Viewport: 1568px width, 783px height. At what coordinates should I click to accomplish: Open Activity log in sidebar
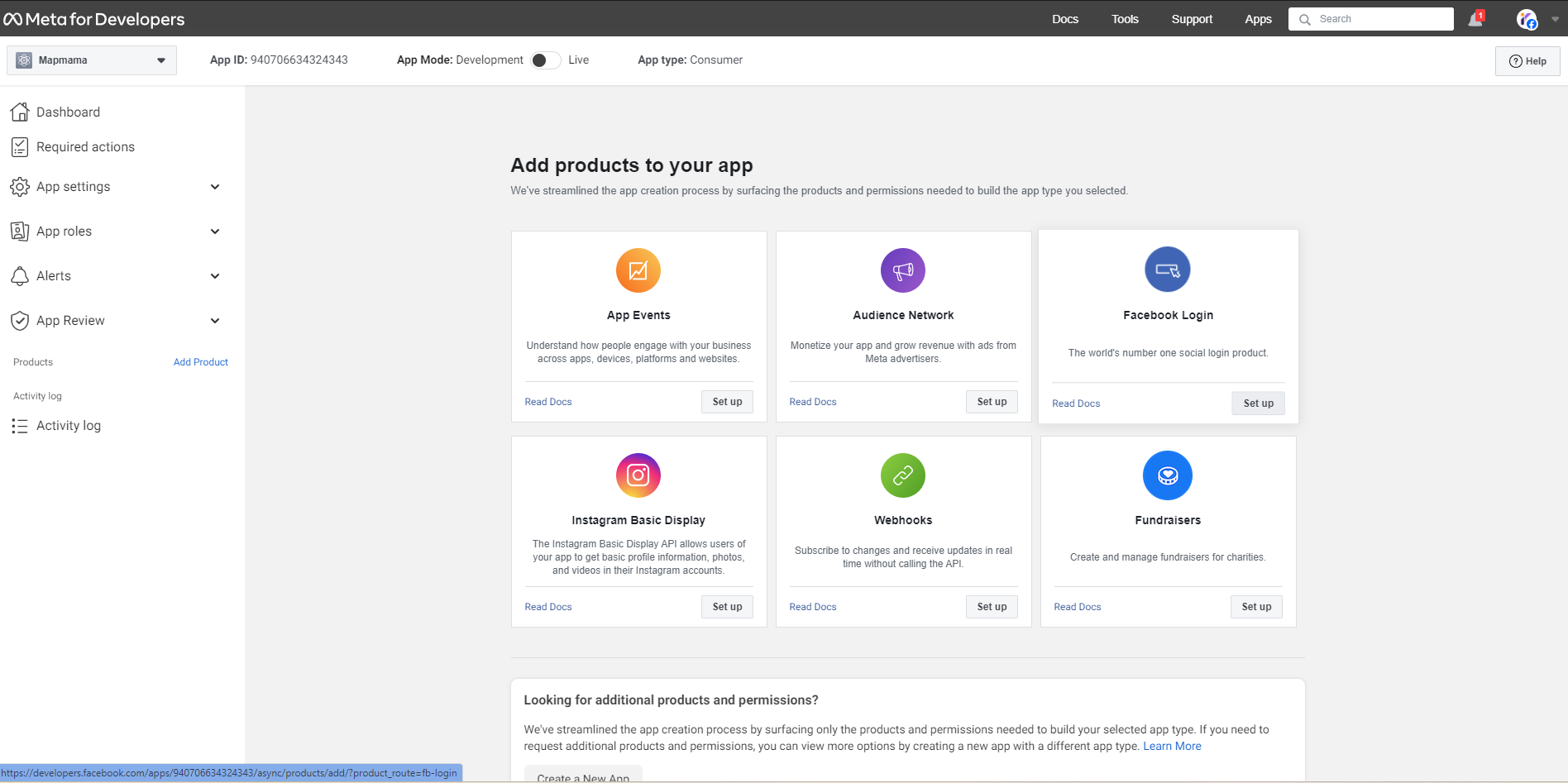pyautogui.click(x=69, y=426)
